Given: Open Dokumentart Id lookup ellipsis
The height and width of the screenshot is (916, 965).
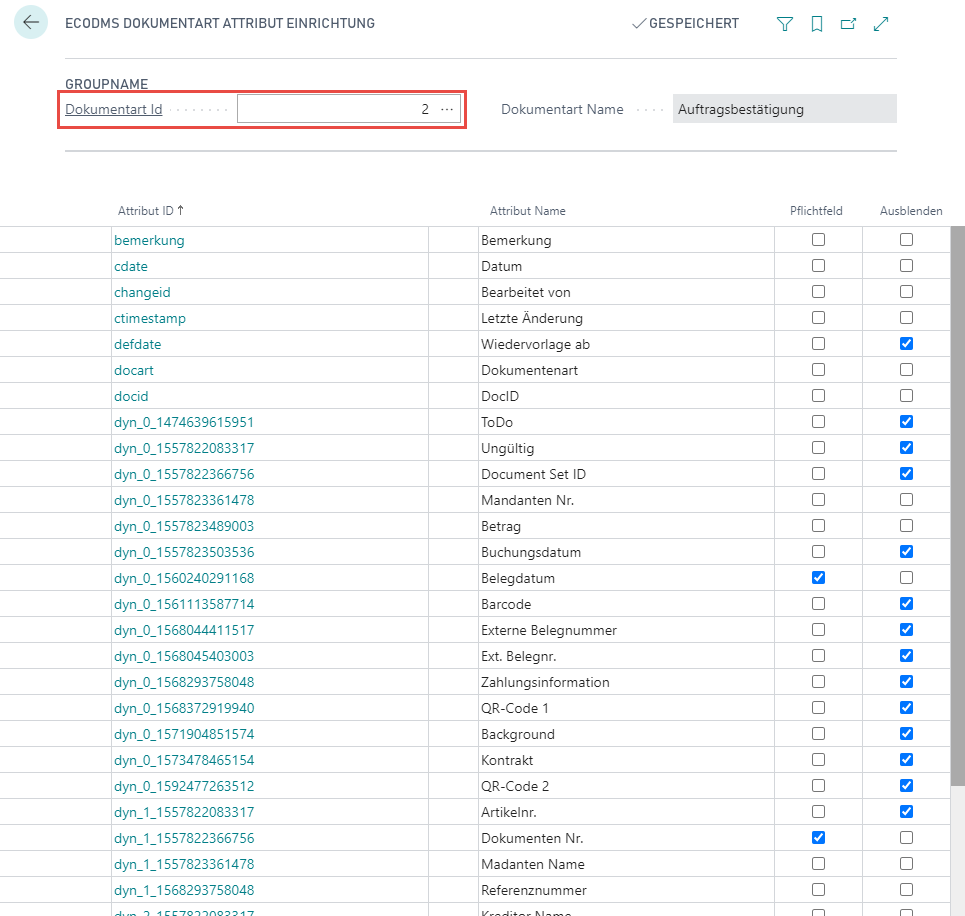Looking at the screenshot, I should click(447, 109).
